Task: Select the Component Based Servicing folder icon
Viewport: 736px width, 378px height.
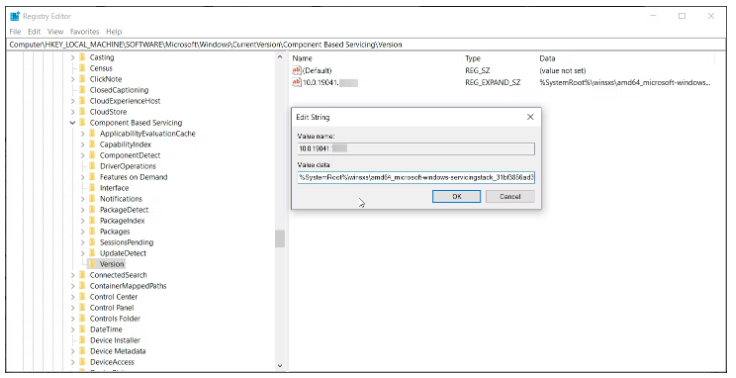Action: 82,123
